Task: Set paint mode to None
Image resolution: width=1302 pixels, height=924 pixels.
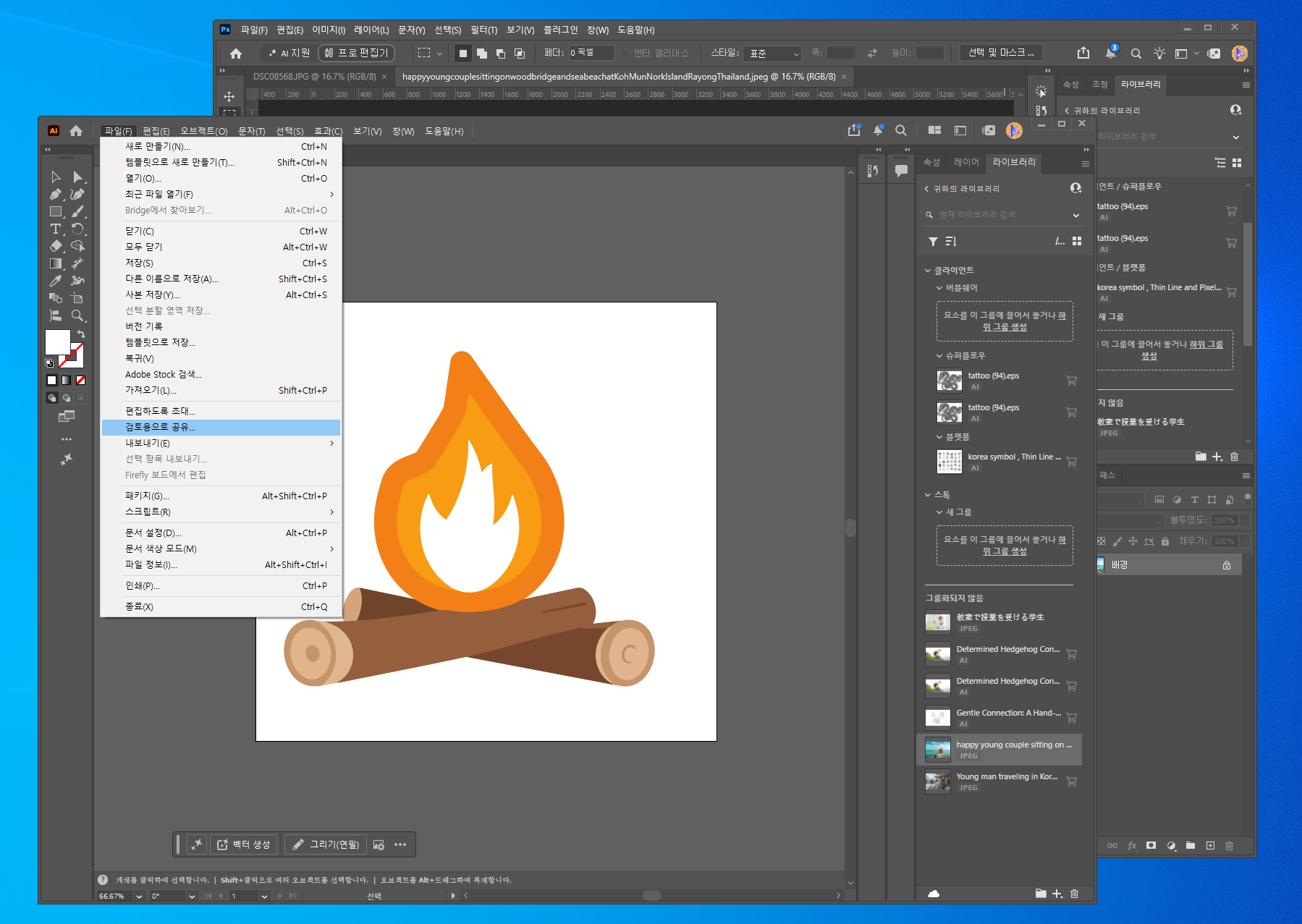Action: (x=80, y=380)
